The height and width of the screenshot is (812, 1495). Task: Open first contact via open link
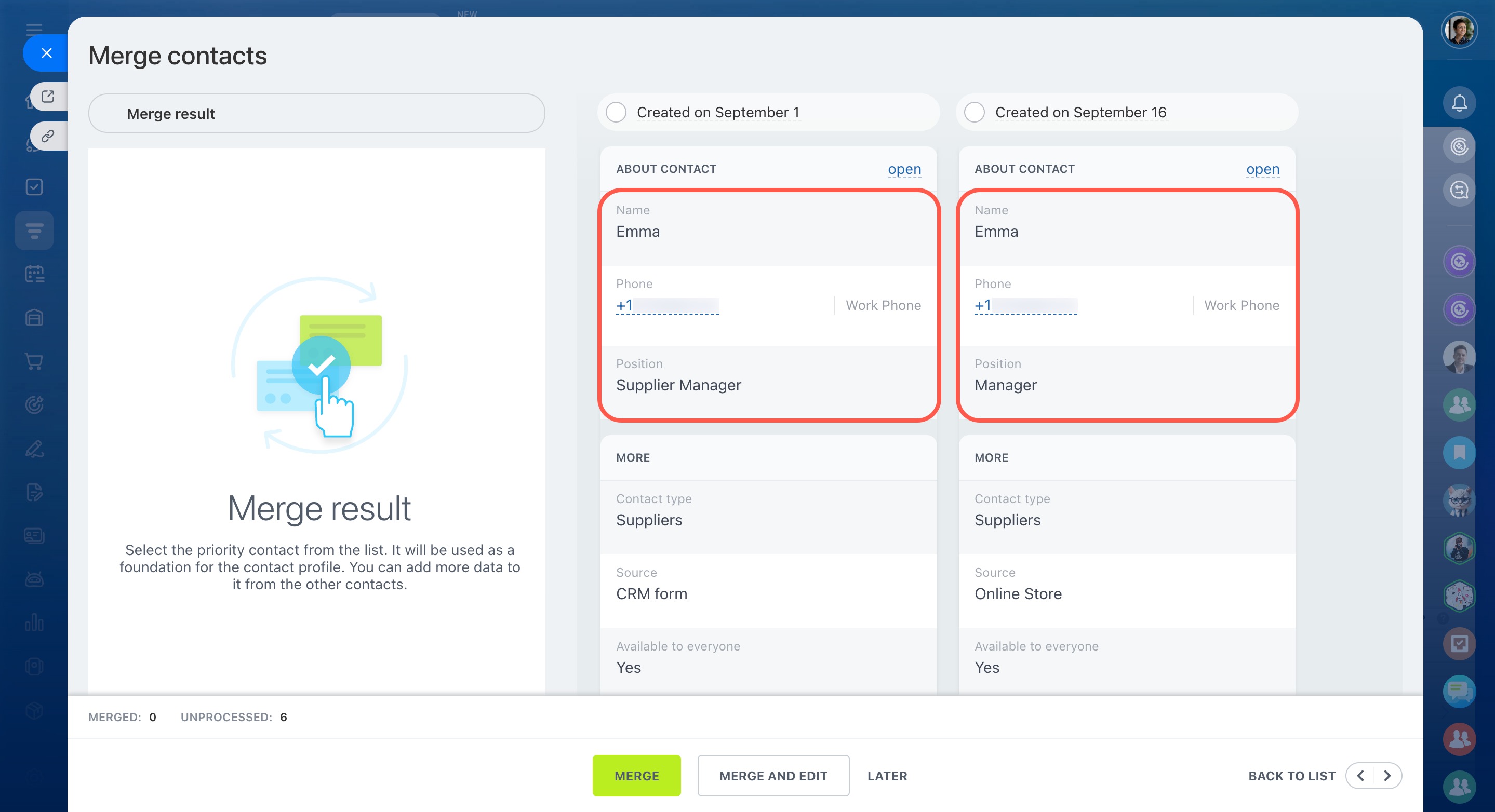coord(904,169)
